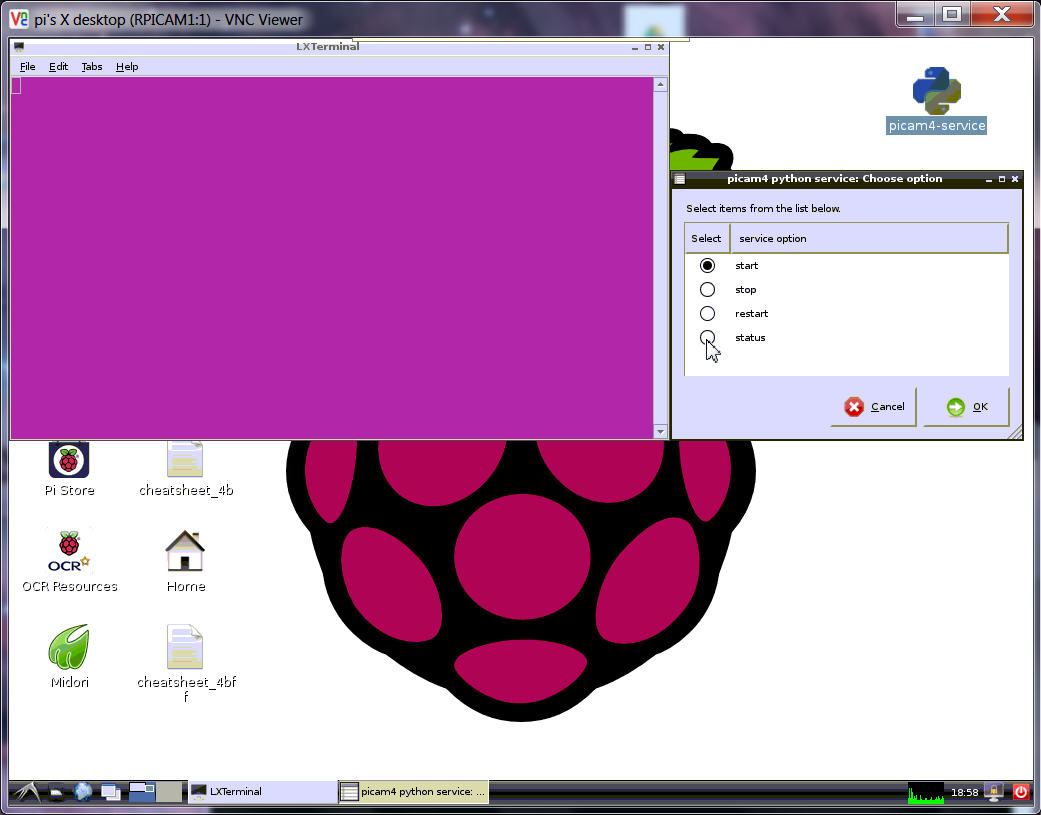Open the cheatsheet_4b file icon
The image size is (1041, 815).
point(185,461)
